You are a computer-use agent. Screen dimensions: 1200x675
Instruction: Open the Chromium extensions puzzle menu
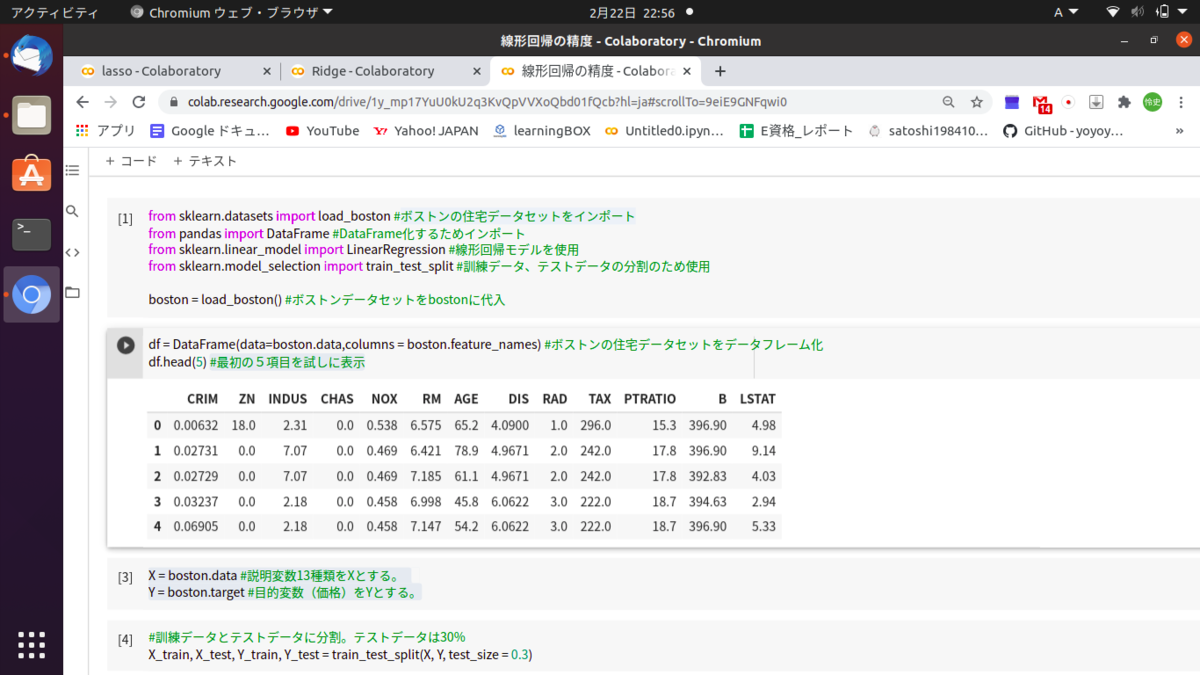1124,102
